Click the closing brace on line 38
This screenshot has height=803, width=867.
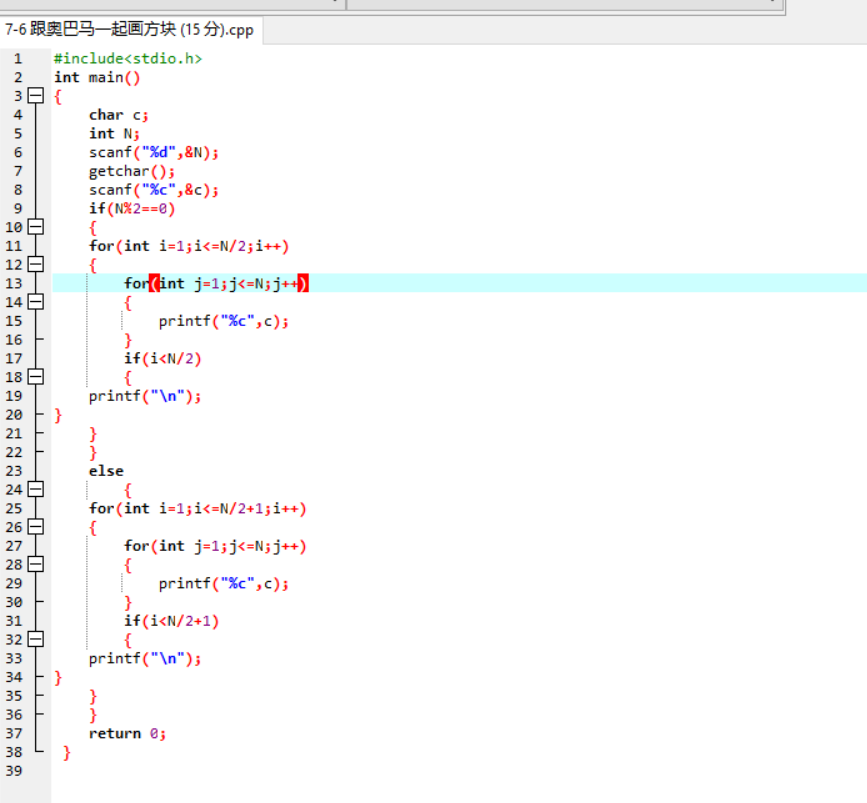[x=66, y=753]
